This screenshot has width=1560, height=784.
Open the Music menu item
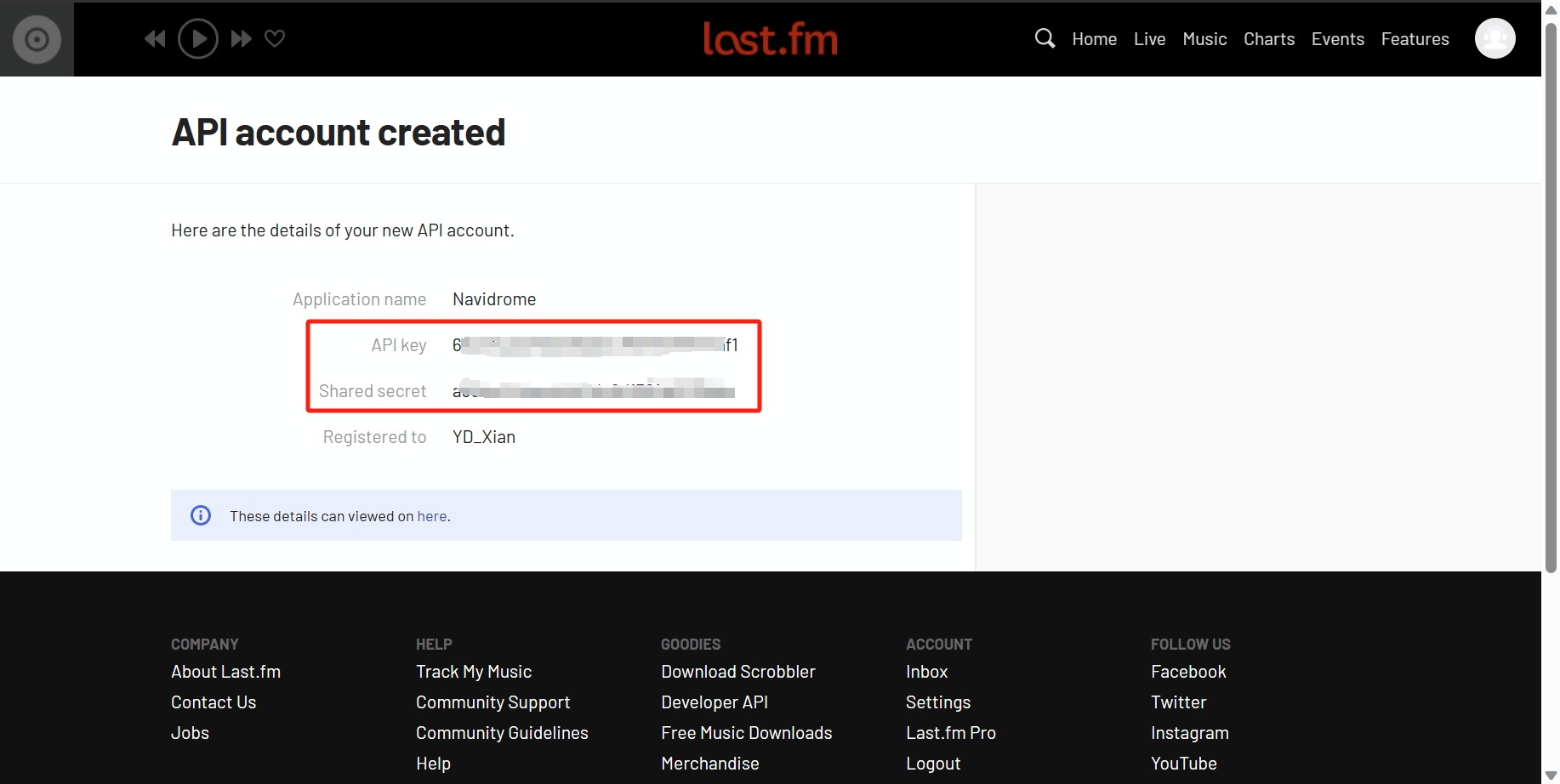(x=1204, y=39)
